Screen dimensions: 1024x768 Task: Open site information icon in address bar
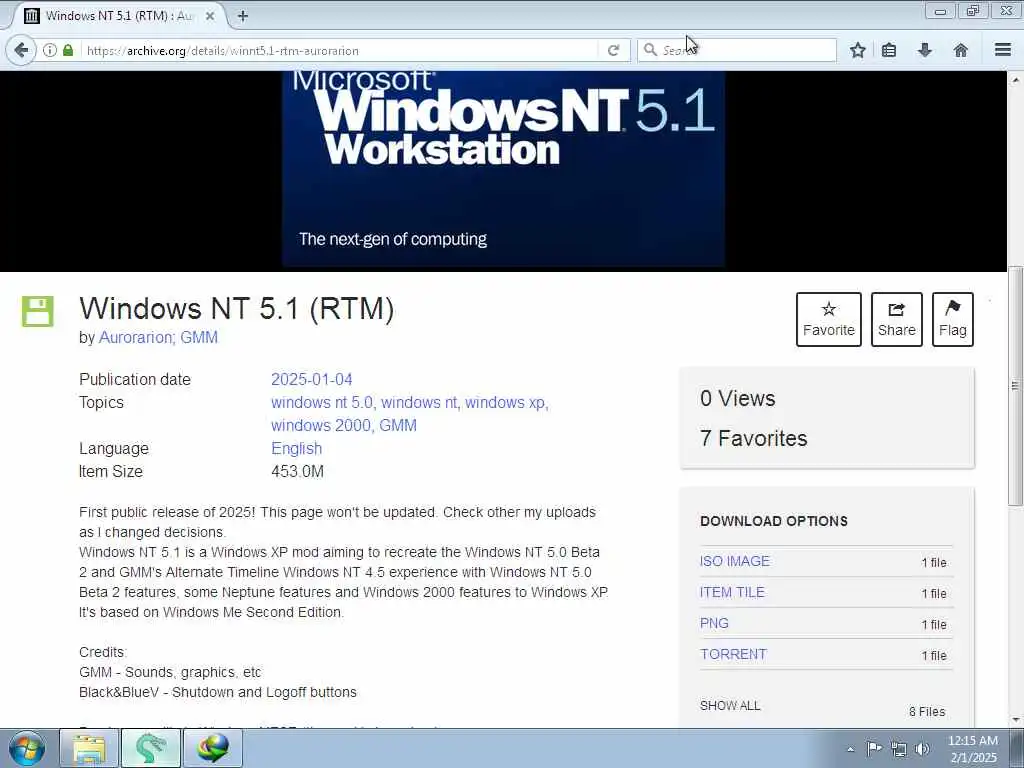(x=50, y=50)
